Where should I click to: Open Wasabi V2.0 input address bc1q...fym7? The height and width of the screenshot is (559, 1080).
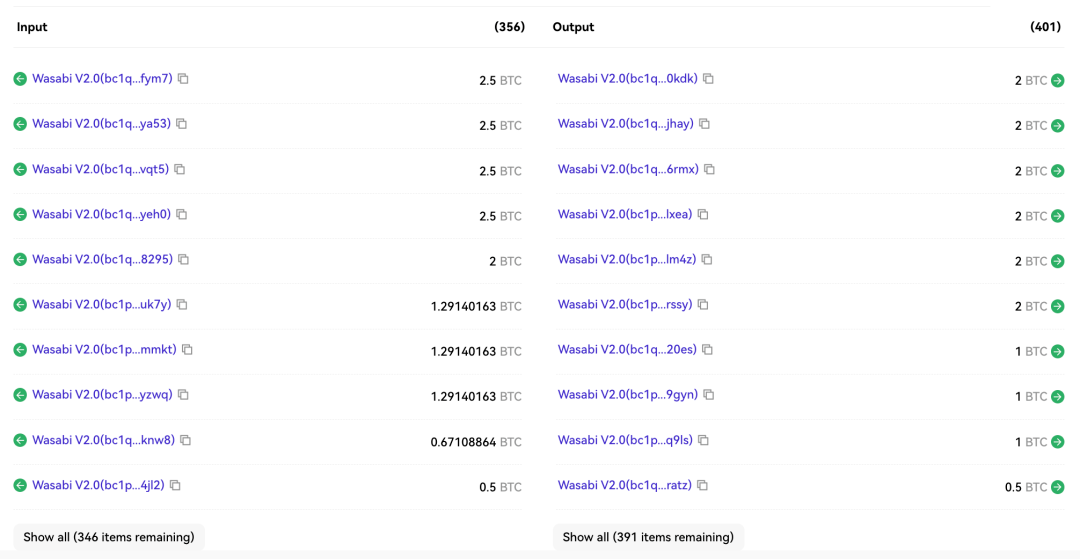tap(103, 78)
